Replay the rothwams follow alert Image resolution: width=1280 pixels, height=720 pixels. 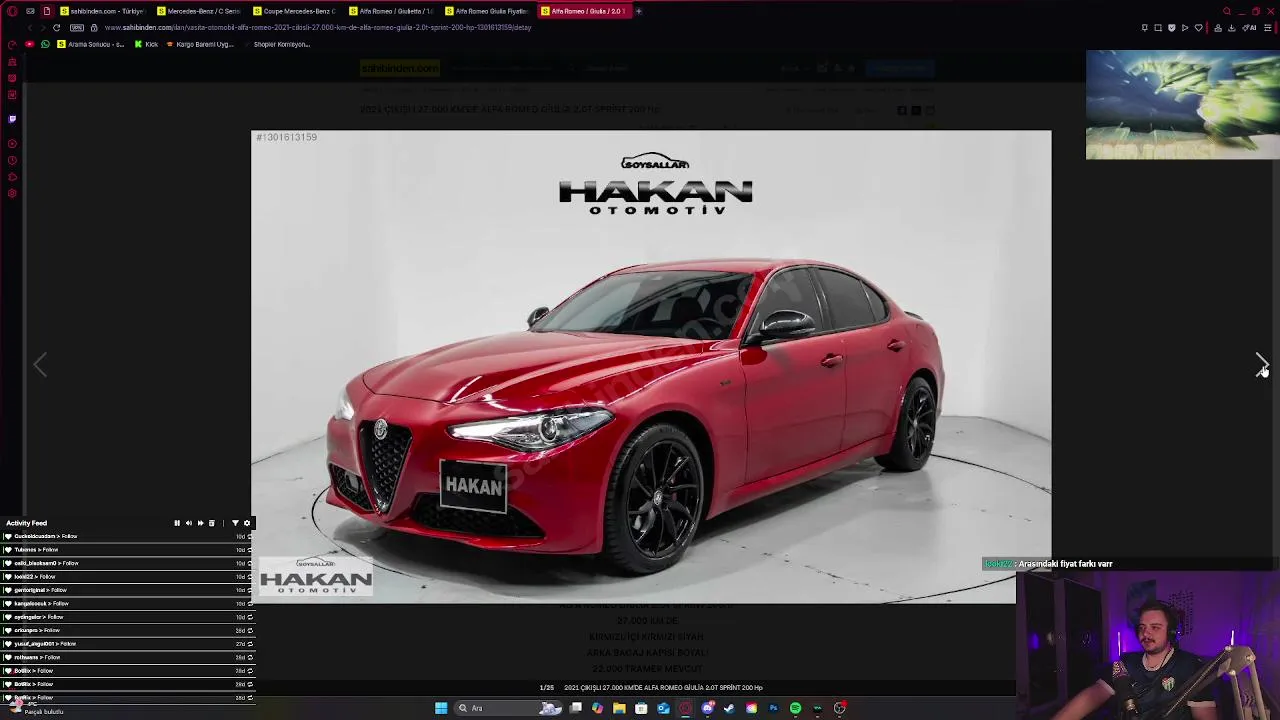pyautogui.click(x=250, y=658)
